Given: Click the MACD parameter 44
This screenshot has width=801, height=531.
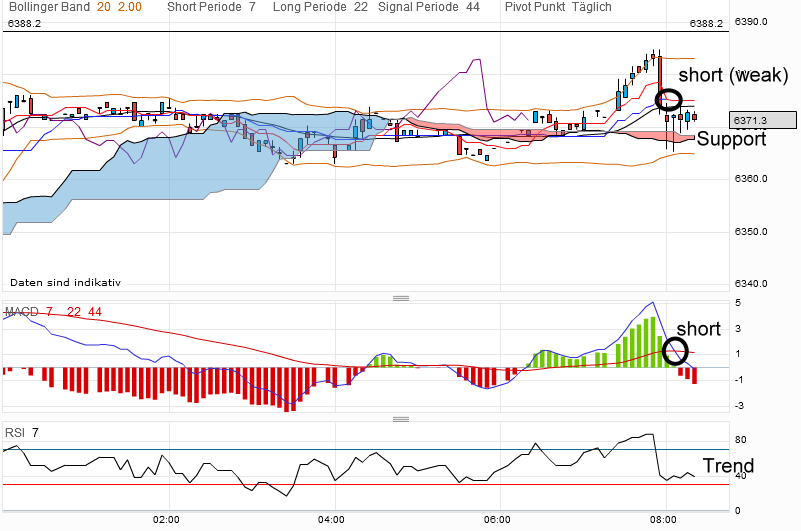Looking at the screenshot, I should click(95, 312).
